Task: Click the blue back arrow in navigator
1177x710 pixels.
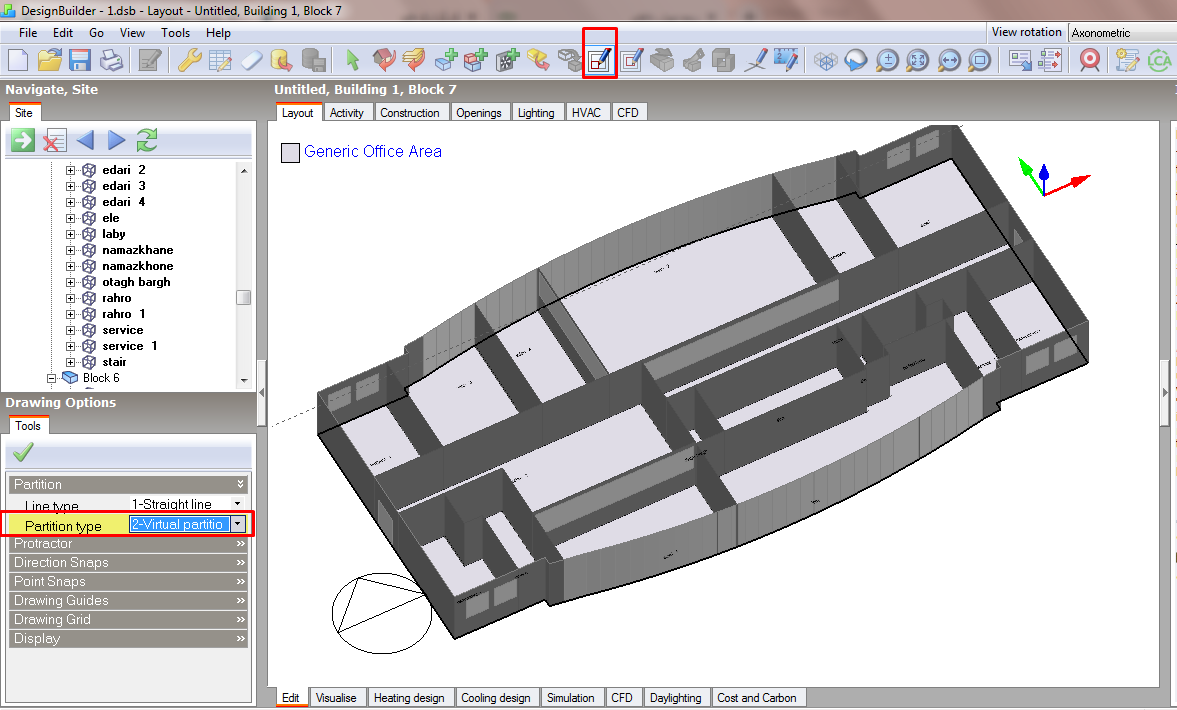Action: coord(85,140)
